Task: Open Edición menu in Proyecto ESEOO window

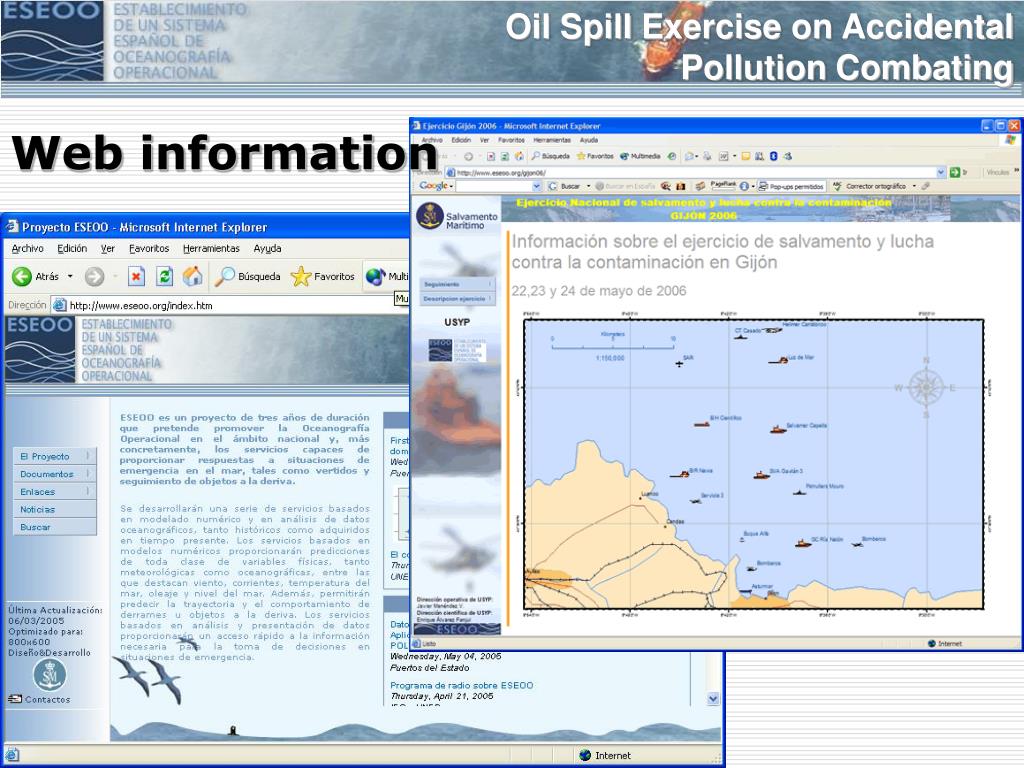Action: [x=72, y=249]
